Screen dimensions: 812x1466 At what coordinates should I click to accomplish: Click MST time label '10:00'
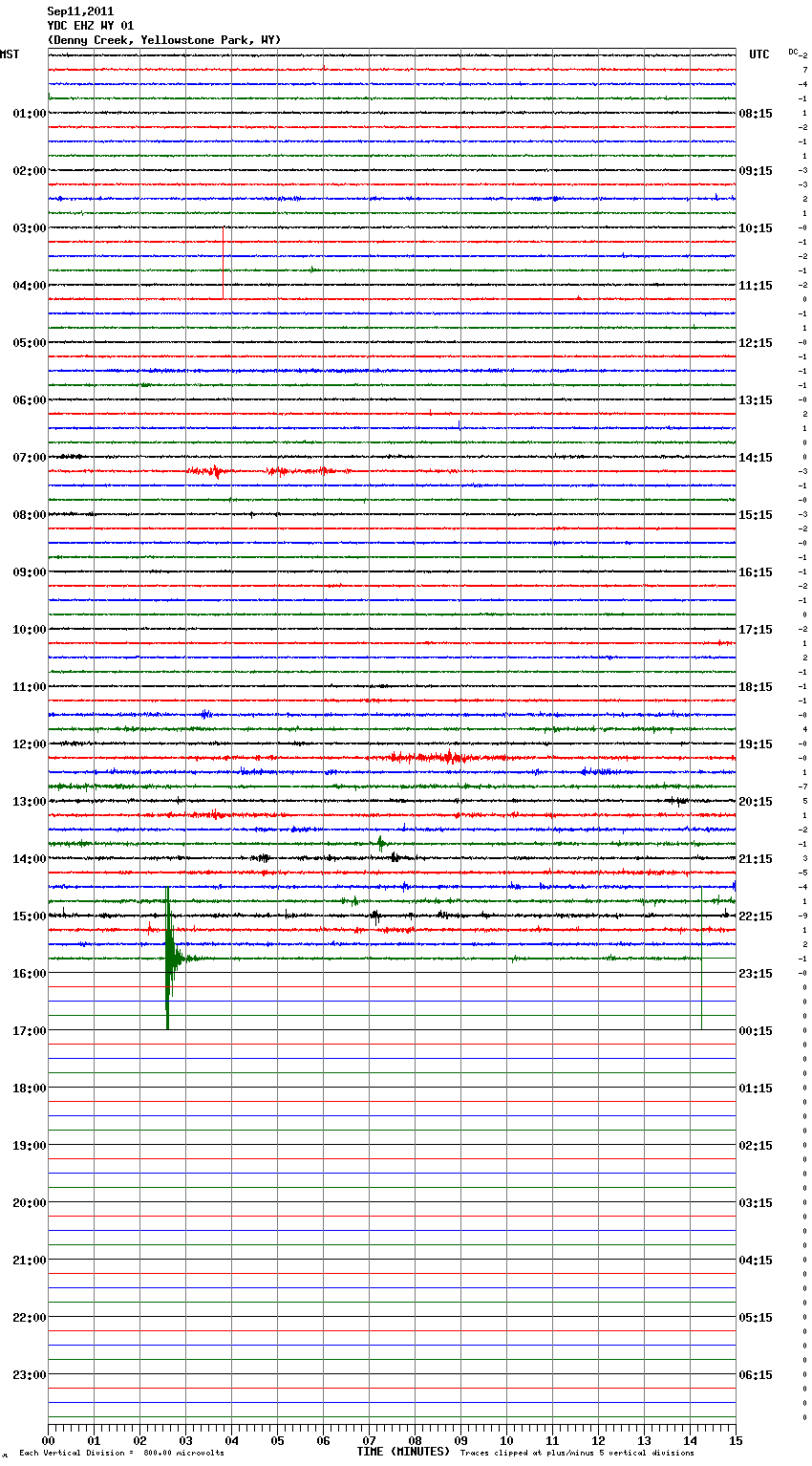click(x=29, y=630)
